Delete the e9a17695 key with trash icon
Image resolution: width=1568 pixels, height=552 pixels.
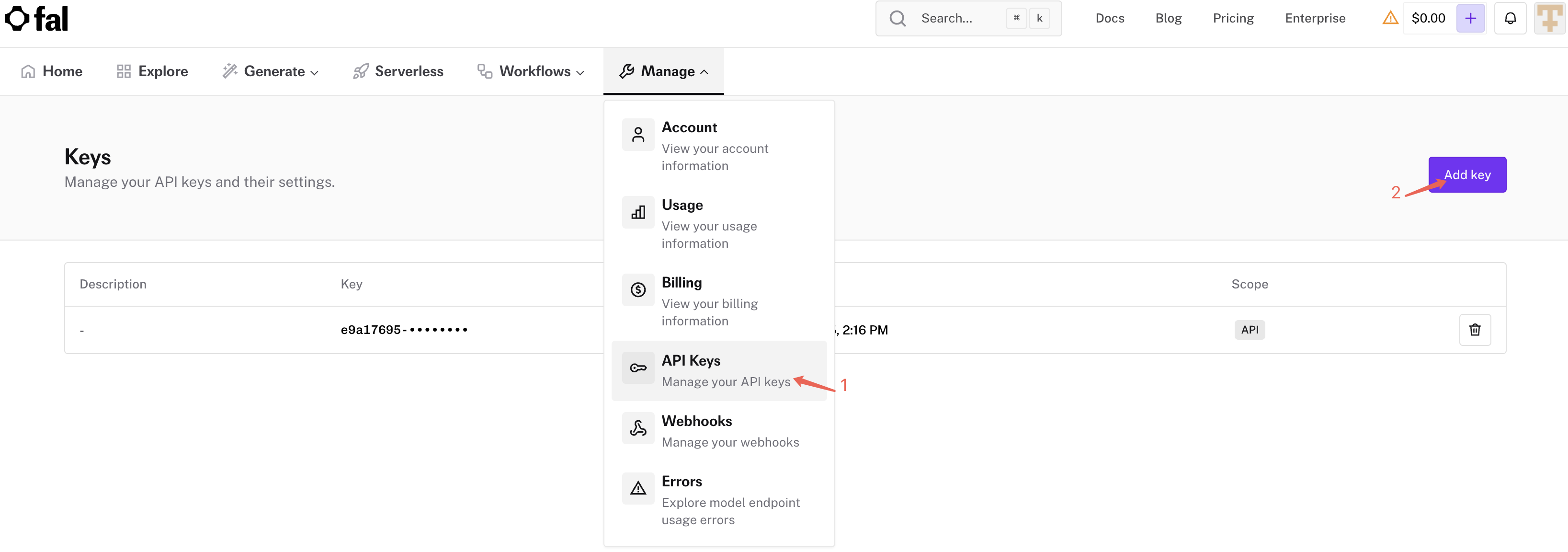pyautogui.click(x=1474, y=330)
